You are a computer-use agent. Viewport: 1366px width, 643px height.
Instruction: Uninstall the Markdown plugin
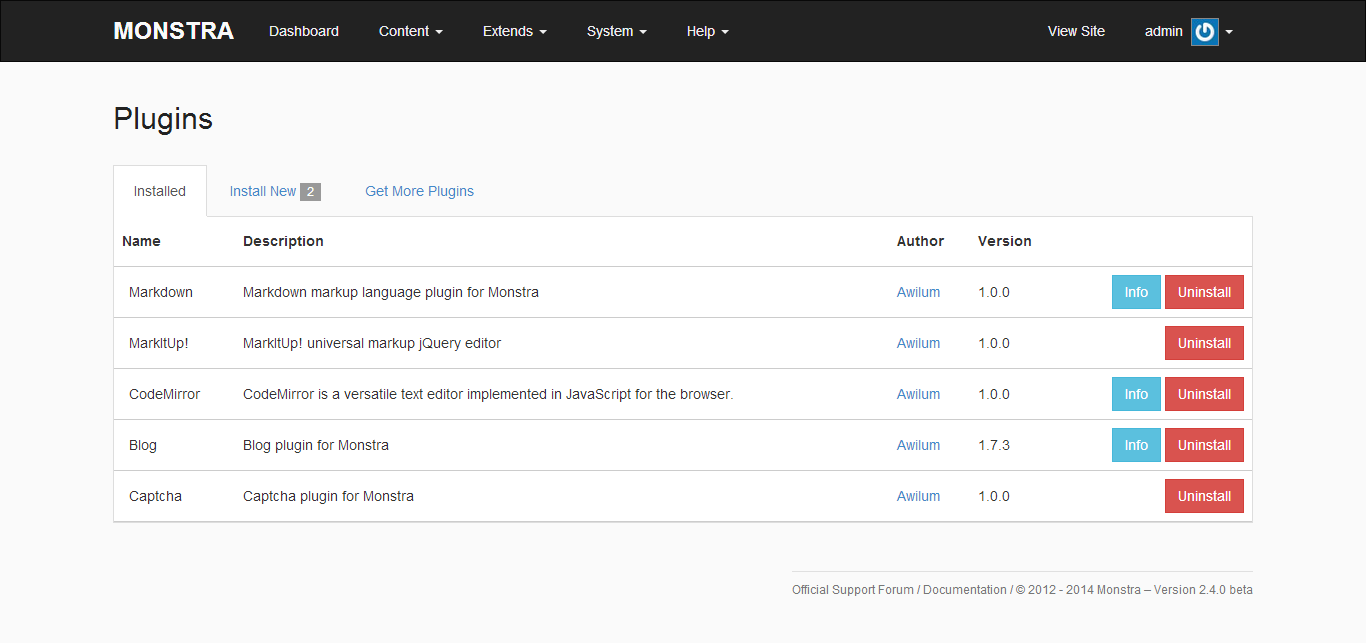[1204, 292]
